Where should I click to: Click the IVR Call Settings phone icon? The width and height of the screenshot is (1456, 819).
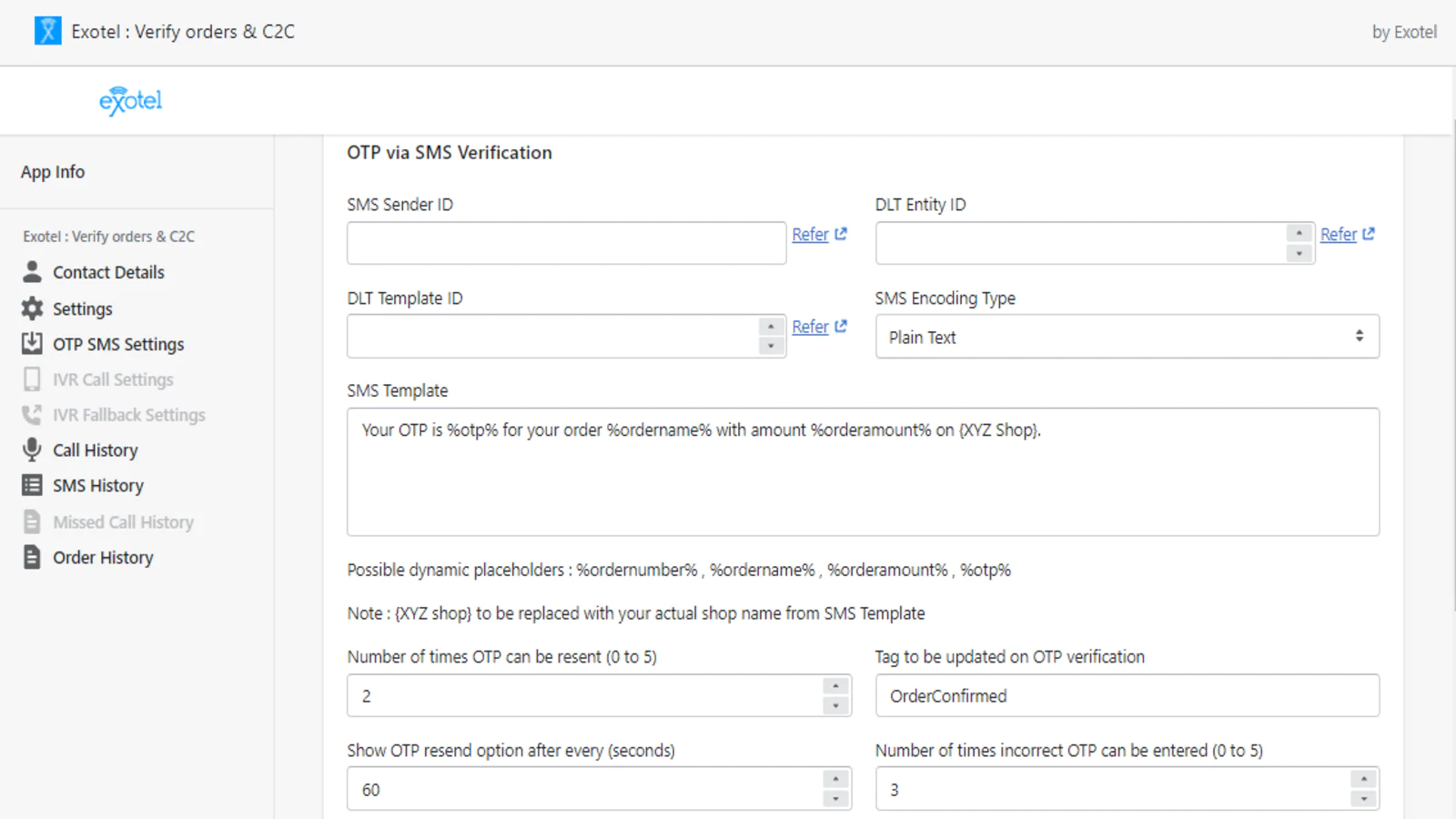32,379
